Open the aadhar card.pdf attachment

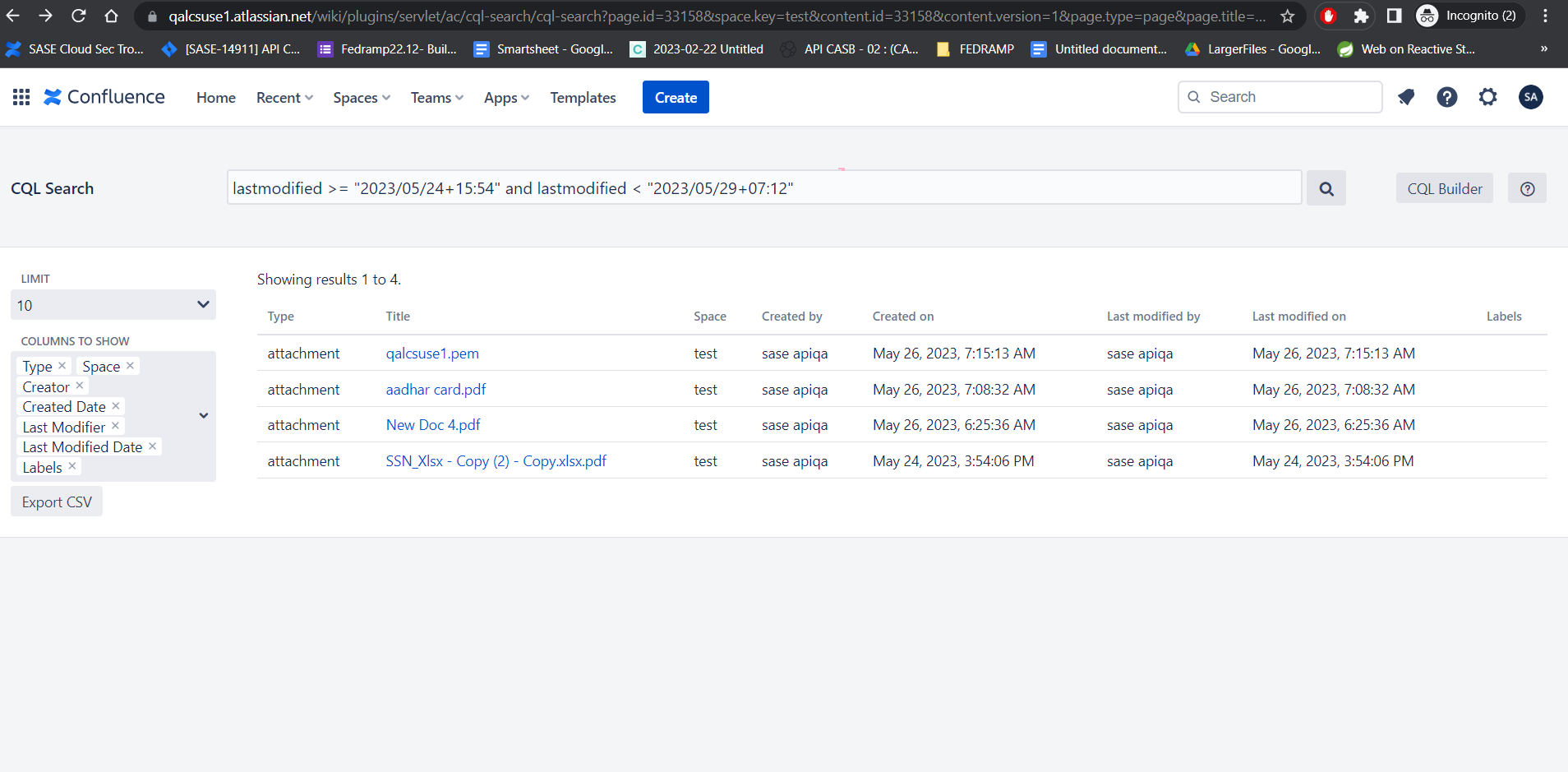[436, 389]
